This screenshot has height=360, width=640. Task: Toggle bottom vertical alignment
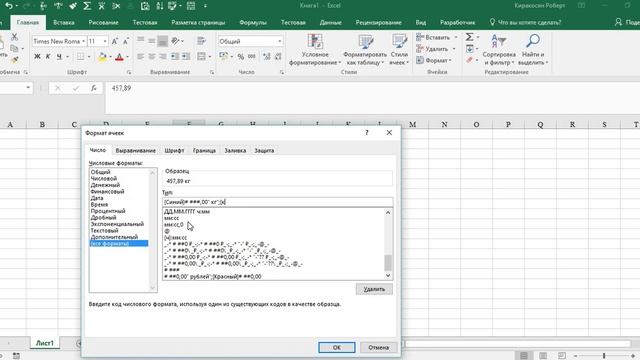pos(162,41)
